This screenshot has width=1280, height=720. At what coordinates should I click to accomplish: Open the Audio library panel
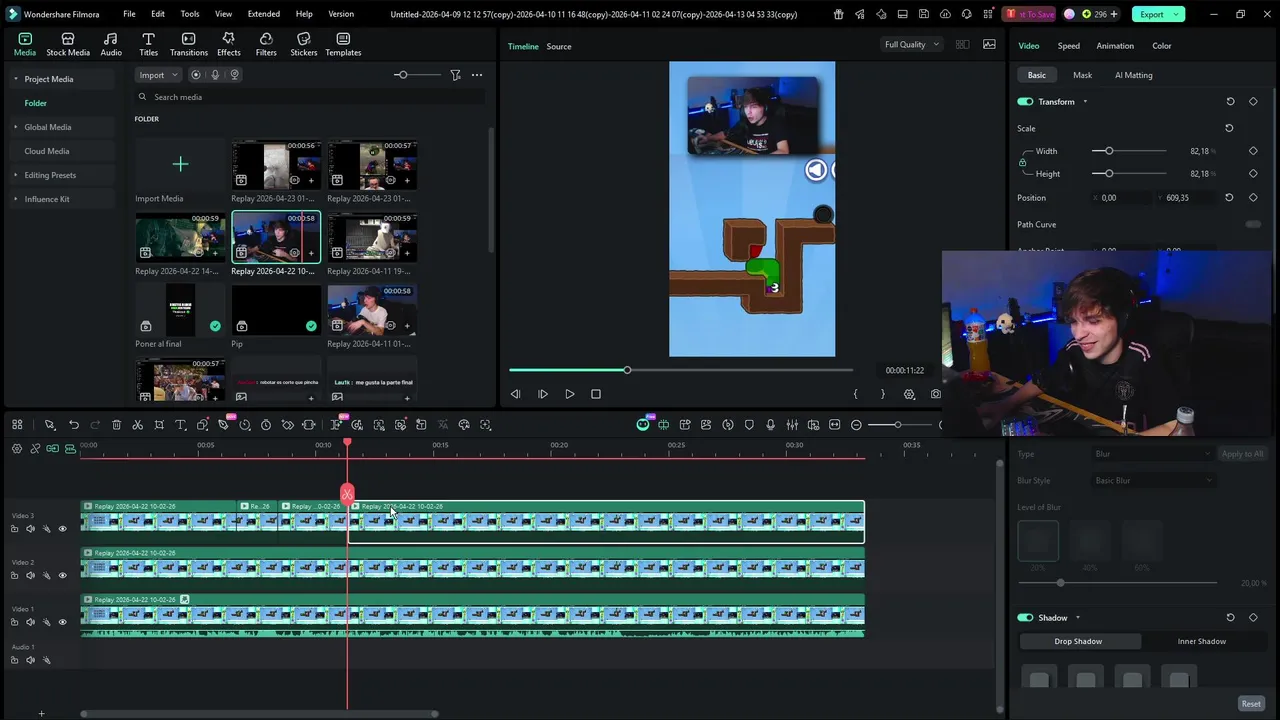tap(111, 44)
